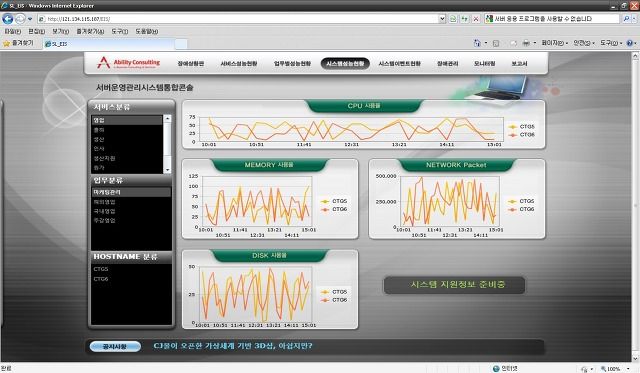
Task: Open recent pages dropdown beside Forward button
Action: 30,19
